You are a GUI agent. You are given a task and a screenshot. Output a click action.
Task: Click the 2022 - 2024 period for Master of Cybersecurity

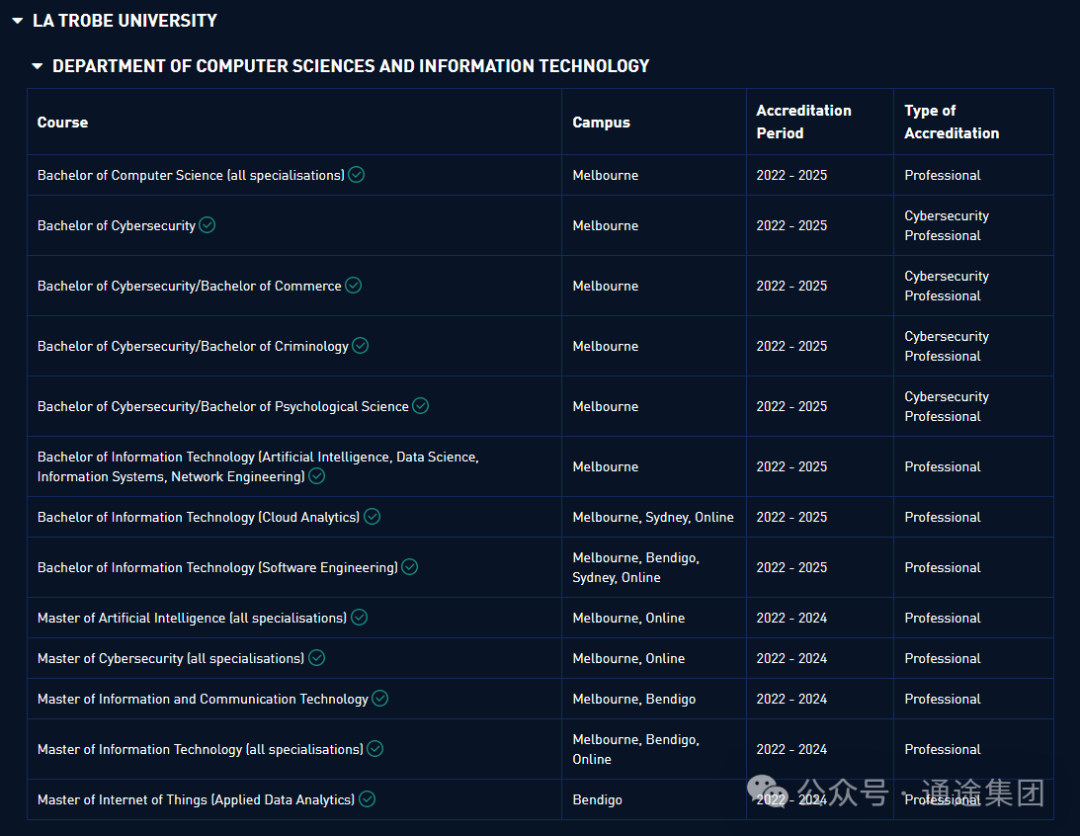click(792, 658)
